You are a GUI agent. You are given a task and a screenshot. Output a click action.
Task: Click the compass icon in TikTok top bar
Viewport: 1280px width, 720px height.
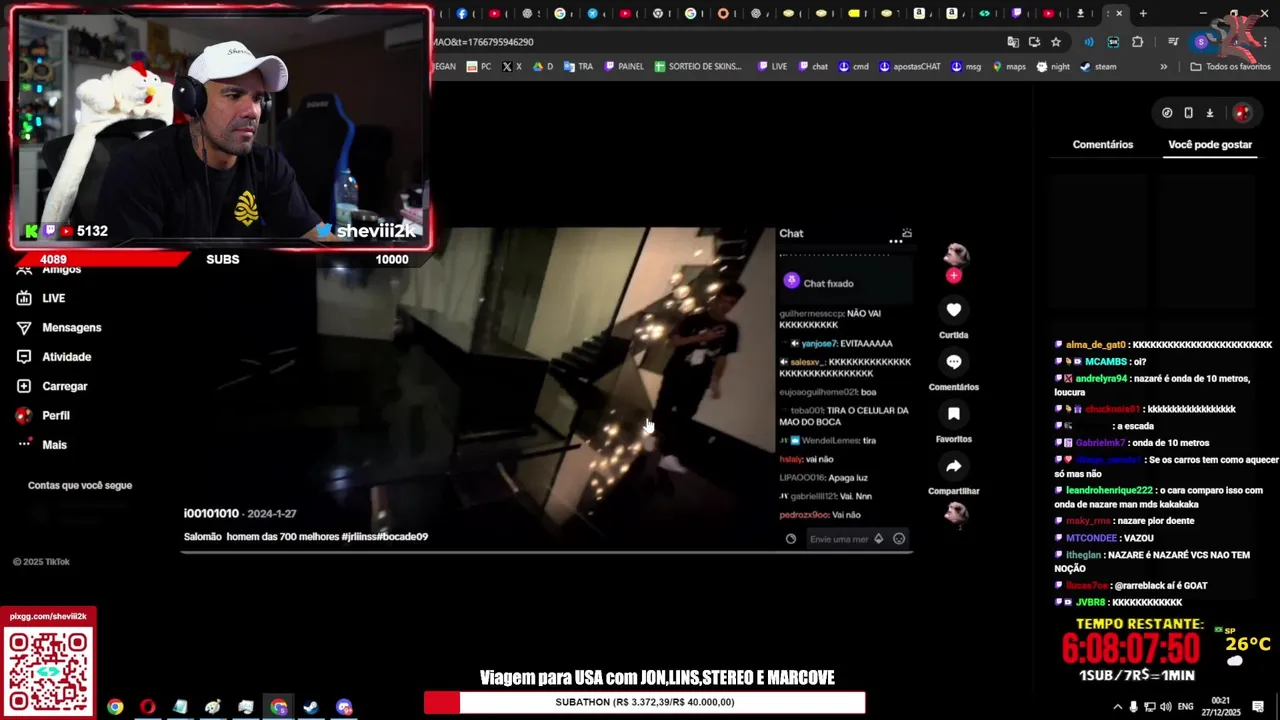[x=1167, y=113]
